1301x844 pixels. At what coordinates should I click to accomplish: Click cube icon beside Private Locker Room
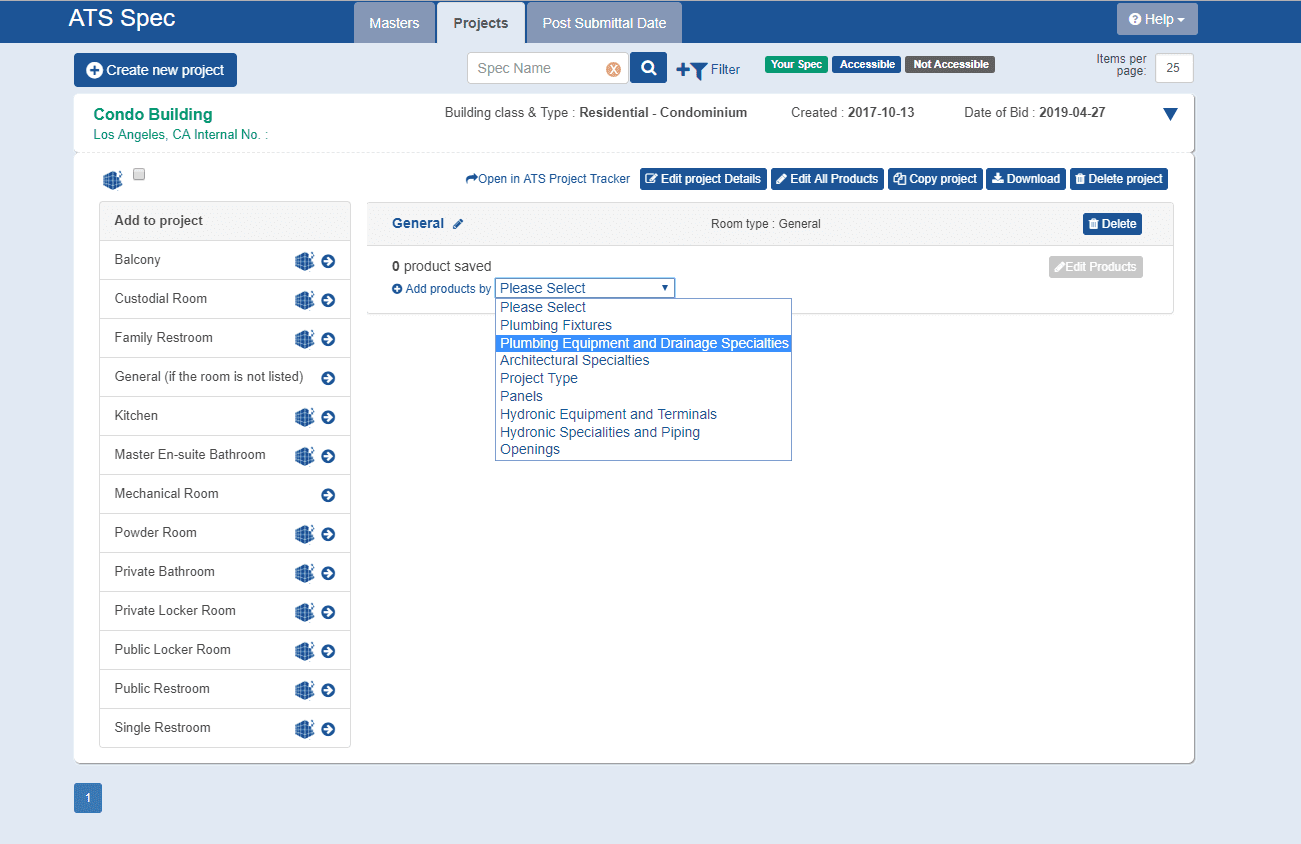pos(305,612)
